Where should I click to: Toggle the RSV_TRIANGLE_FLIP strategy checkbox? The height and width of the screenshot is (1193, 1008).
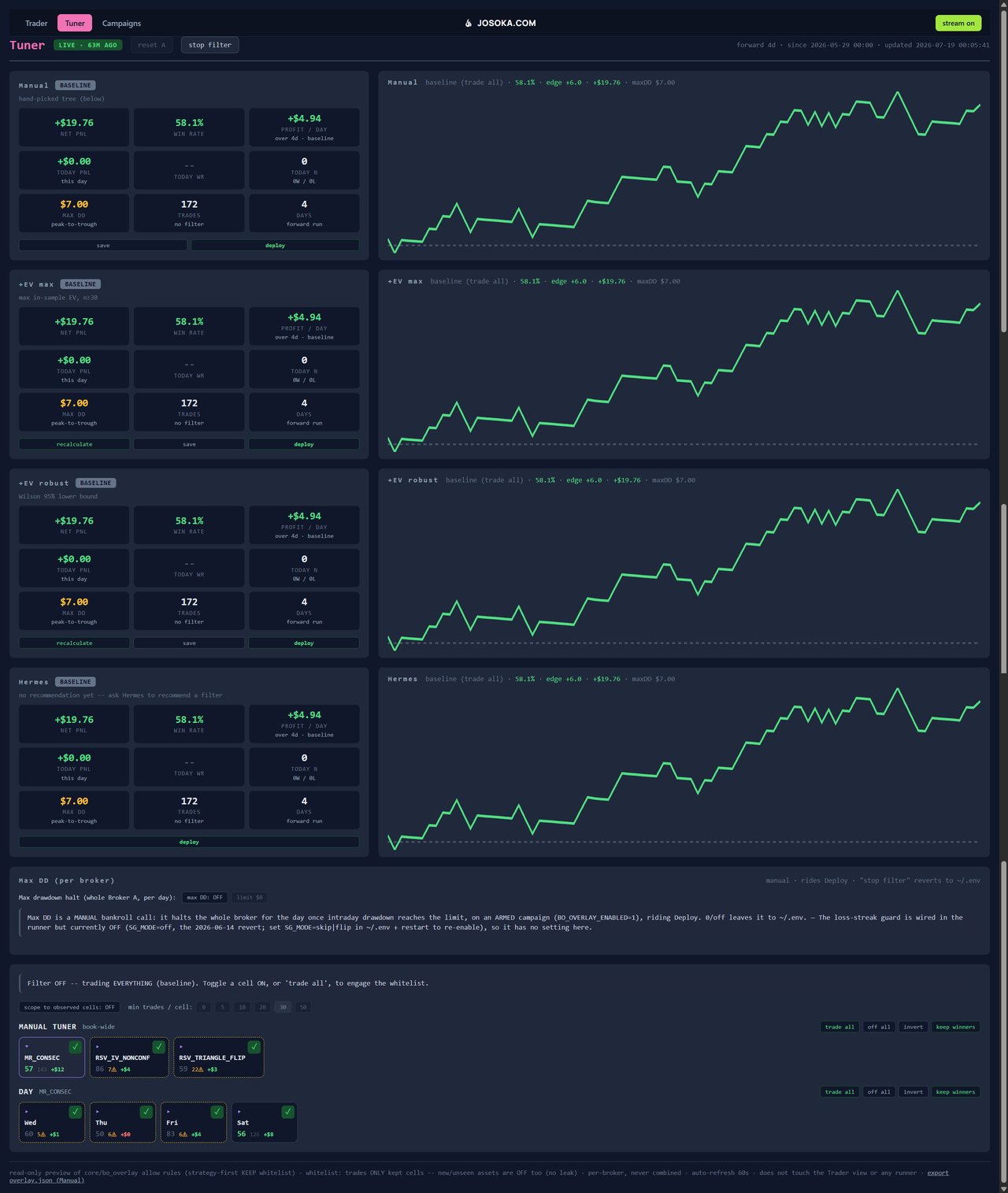click(x=254, y=1047)
